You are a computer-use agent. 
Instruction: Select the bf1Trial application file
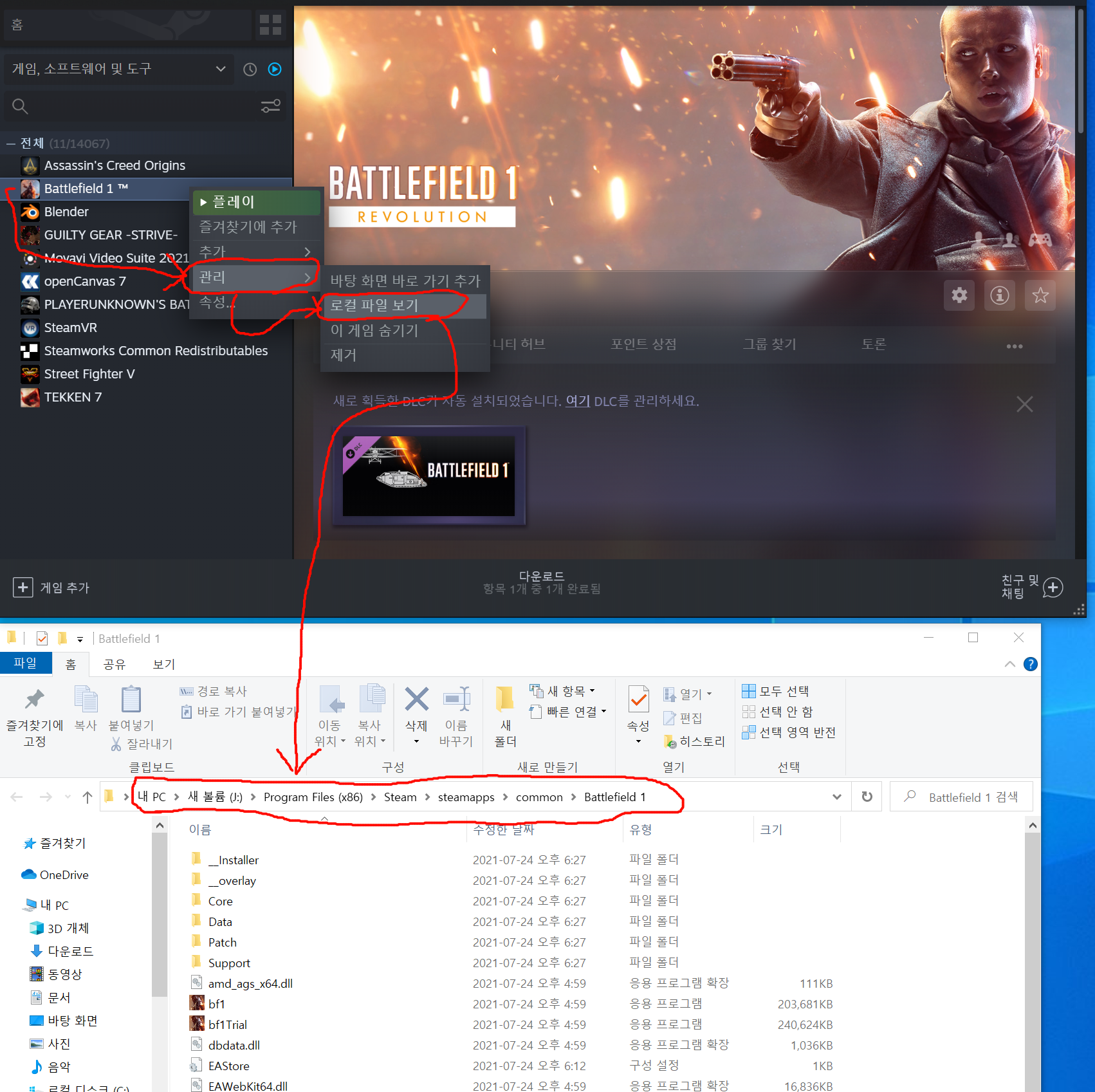[227, 1024]
